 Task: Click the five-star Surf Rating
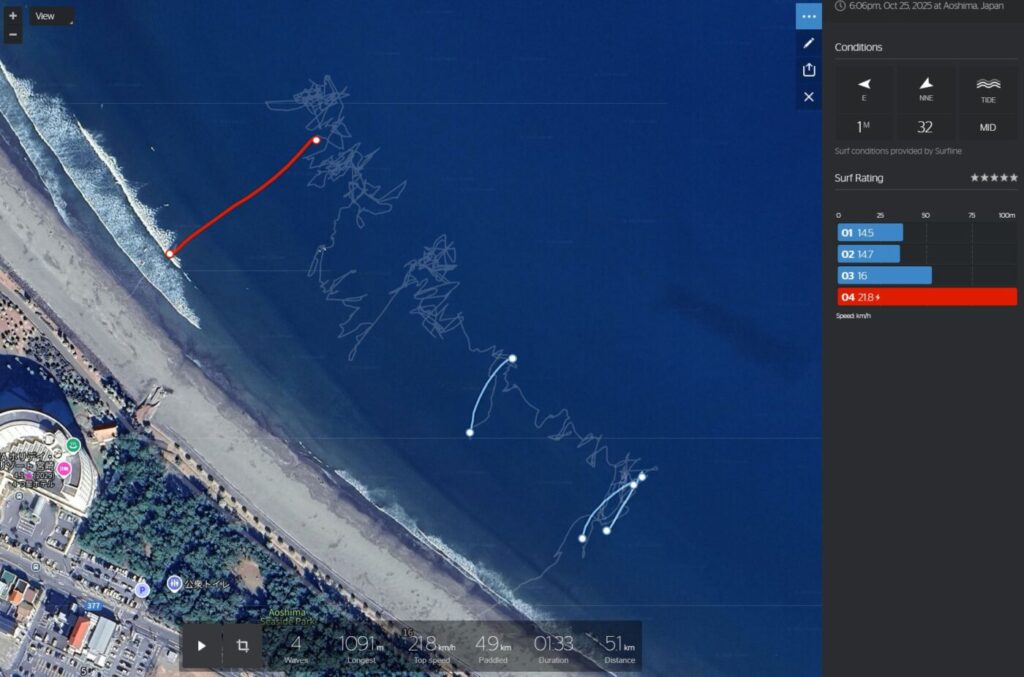coord(994,178)
